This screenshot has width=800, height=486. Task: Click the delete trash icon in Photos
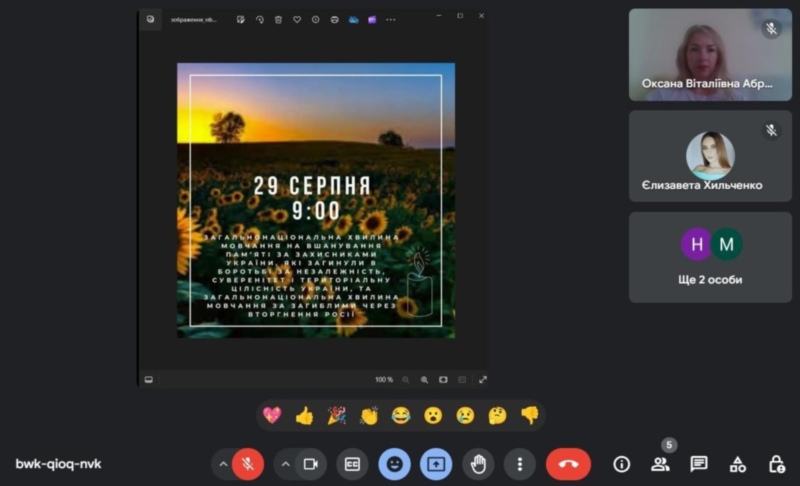(278, 18)
